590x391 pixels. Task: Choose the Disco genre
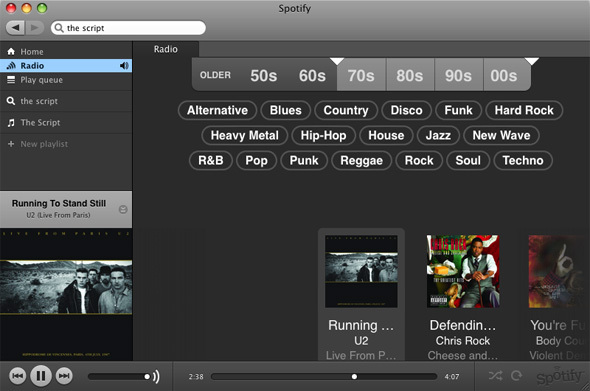406,110
